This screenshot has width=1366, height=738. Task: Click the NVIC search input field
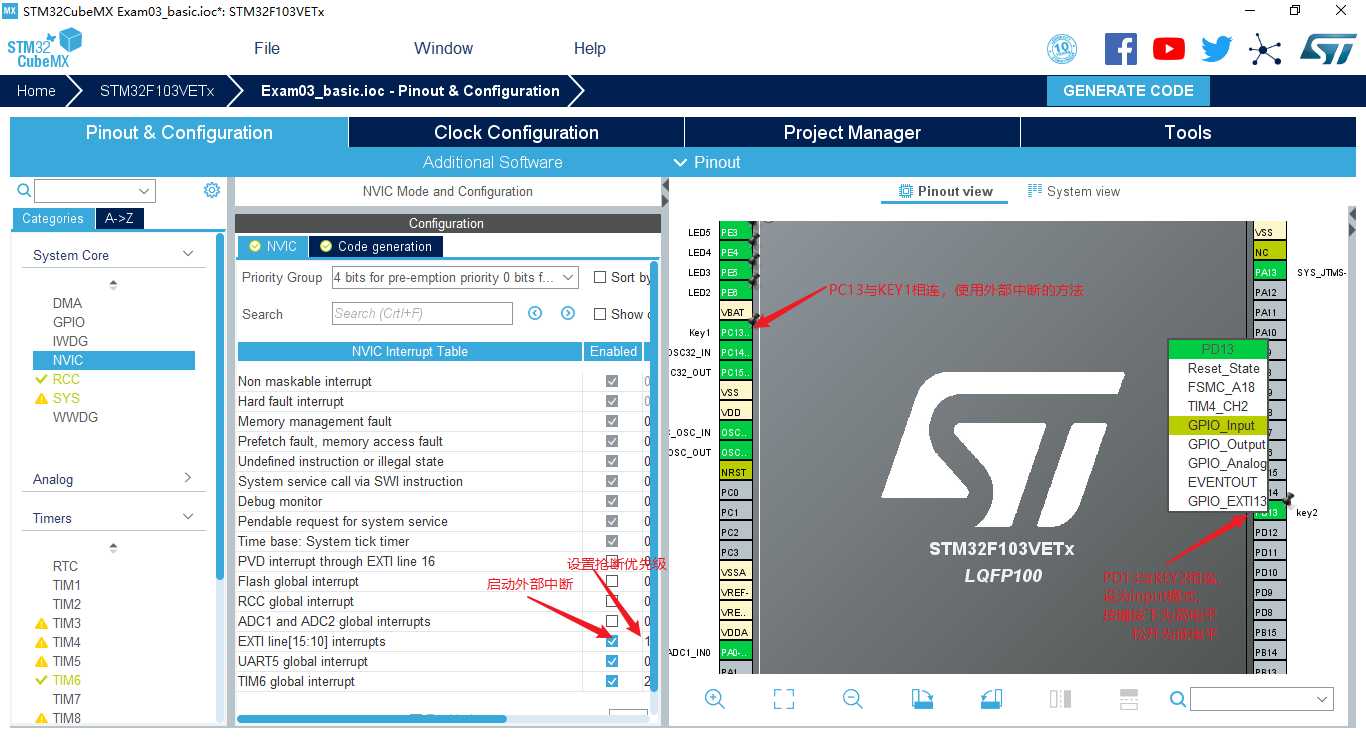coord(422,313)
